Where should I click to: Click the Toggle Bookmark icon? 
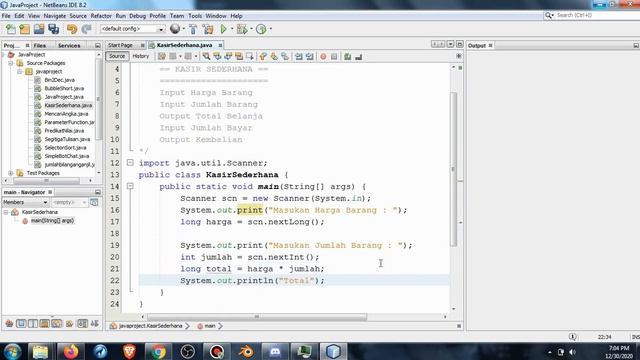click(x=285, y=56)
